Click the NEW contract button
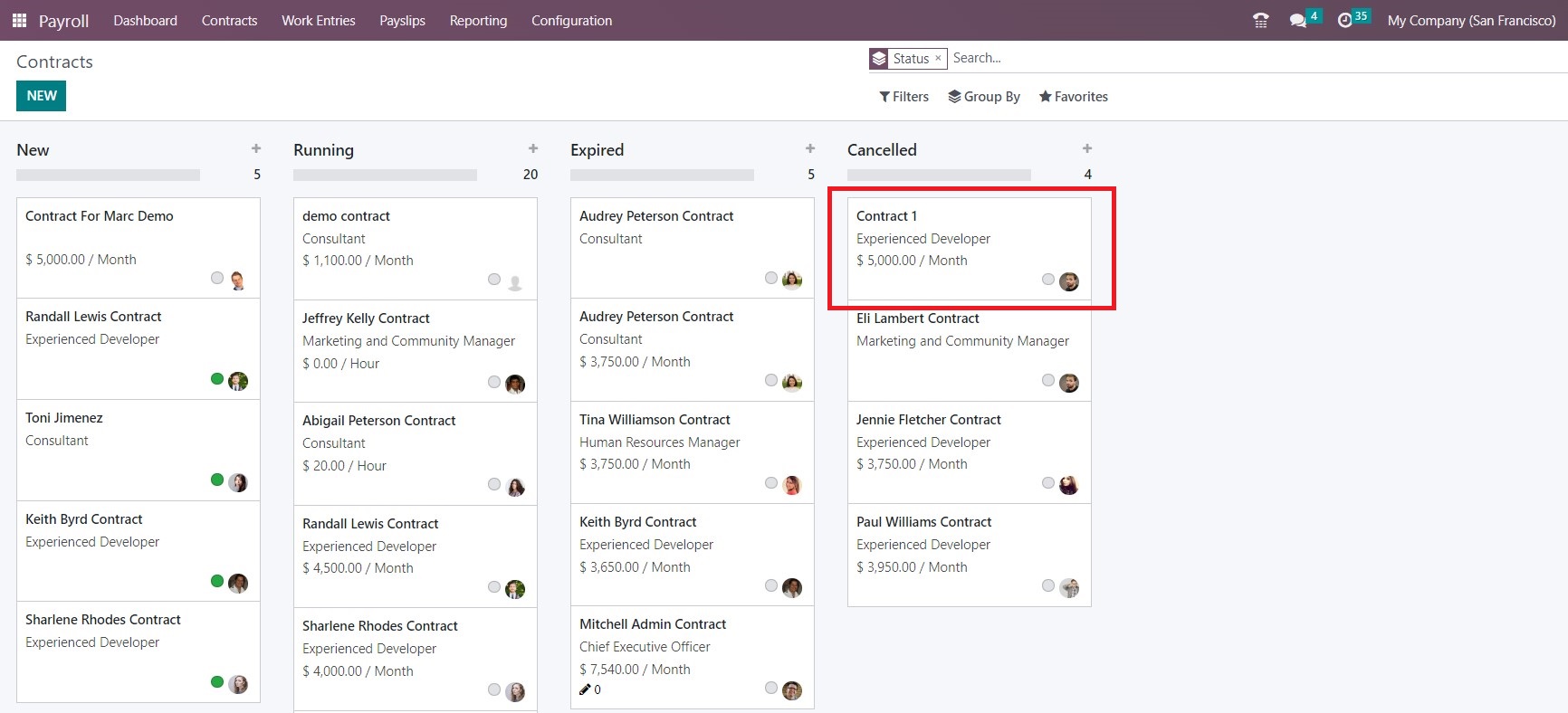Screen dimensions: 1568x713 click(41, 96)
